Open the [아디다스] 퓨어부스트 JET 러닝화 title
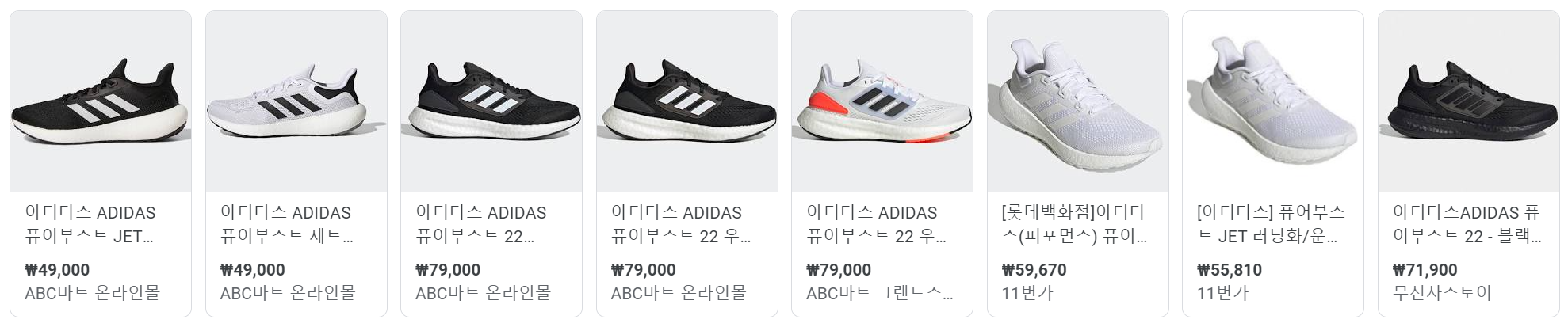Image resolution: width=1568 pixels, height=327 pixels. click(x=1271, y=224)
